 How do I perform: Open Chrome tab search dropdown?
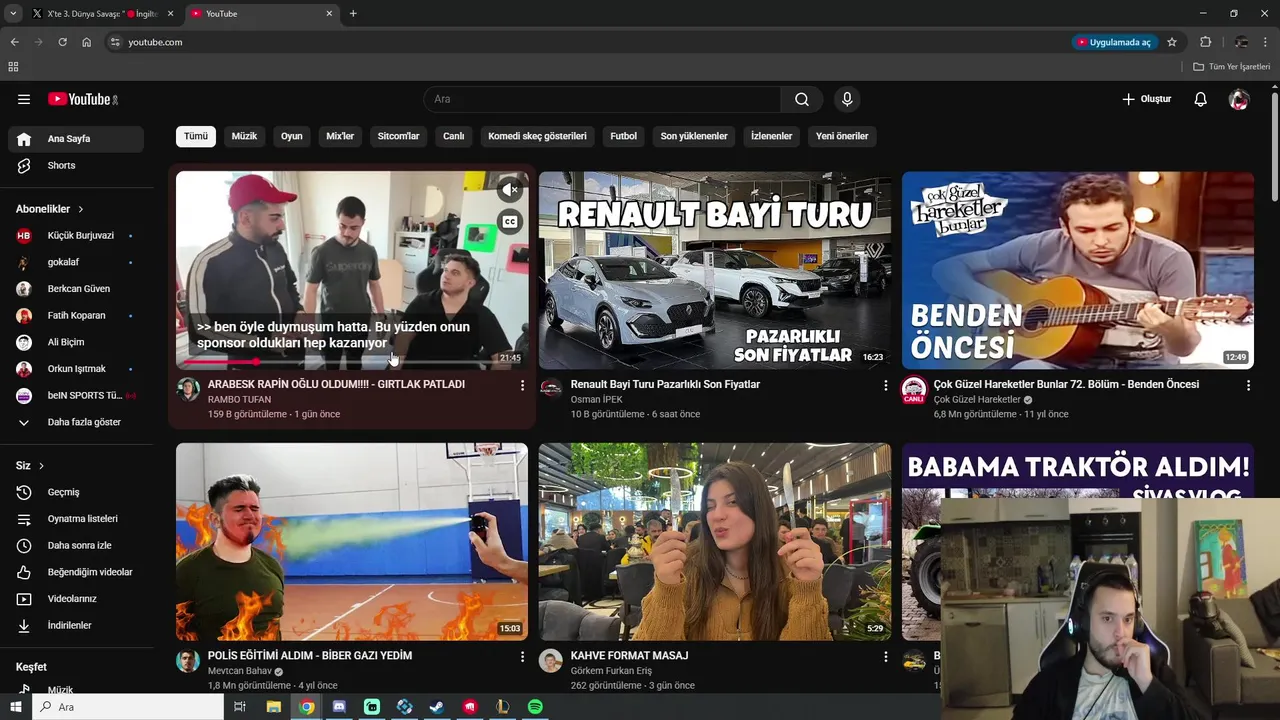point(13,13)
